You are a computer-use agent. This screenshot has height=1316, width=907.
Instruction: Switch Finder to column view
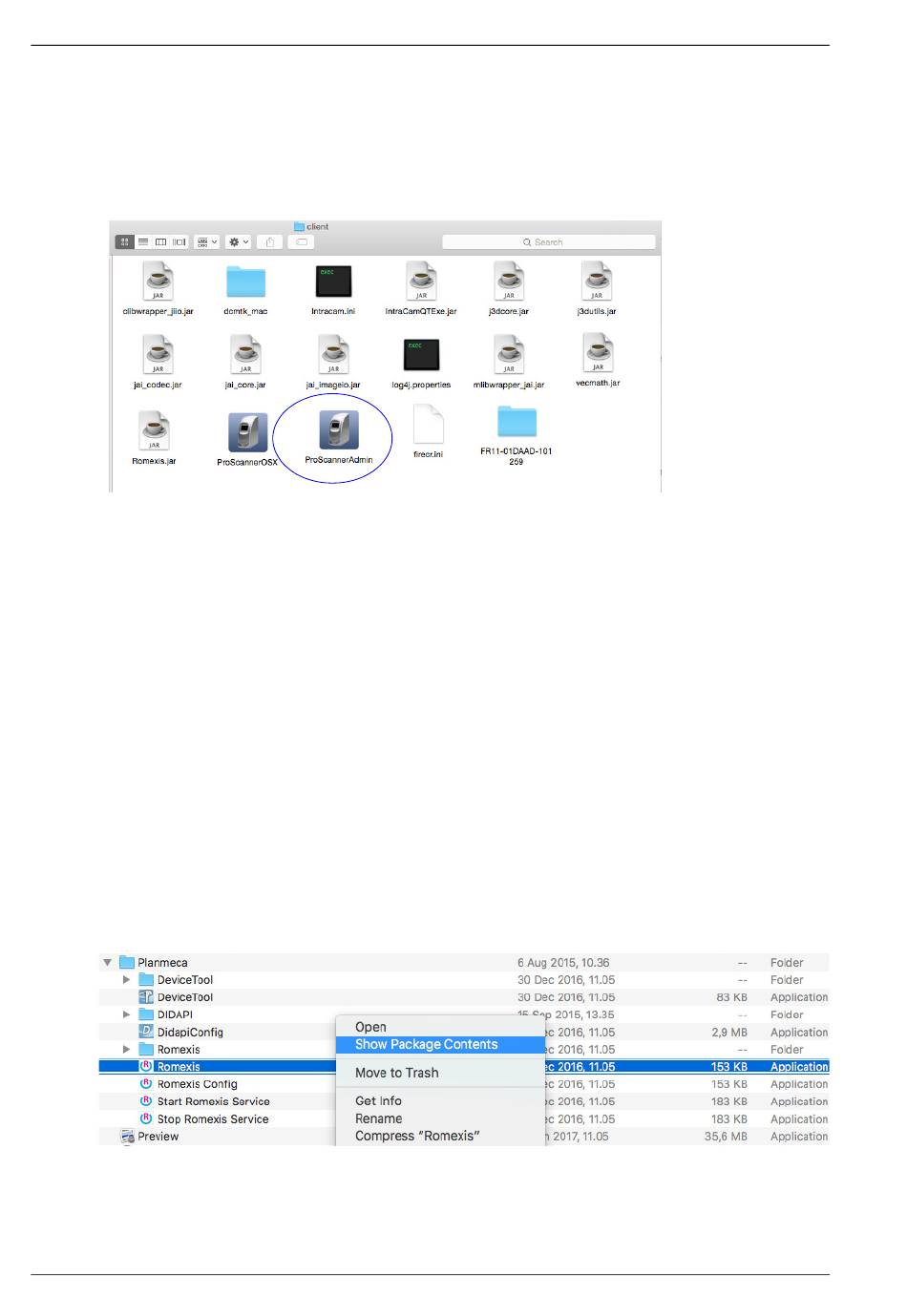(x=161, y=242)
